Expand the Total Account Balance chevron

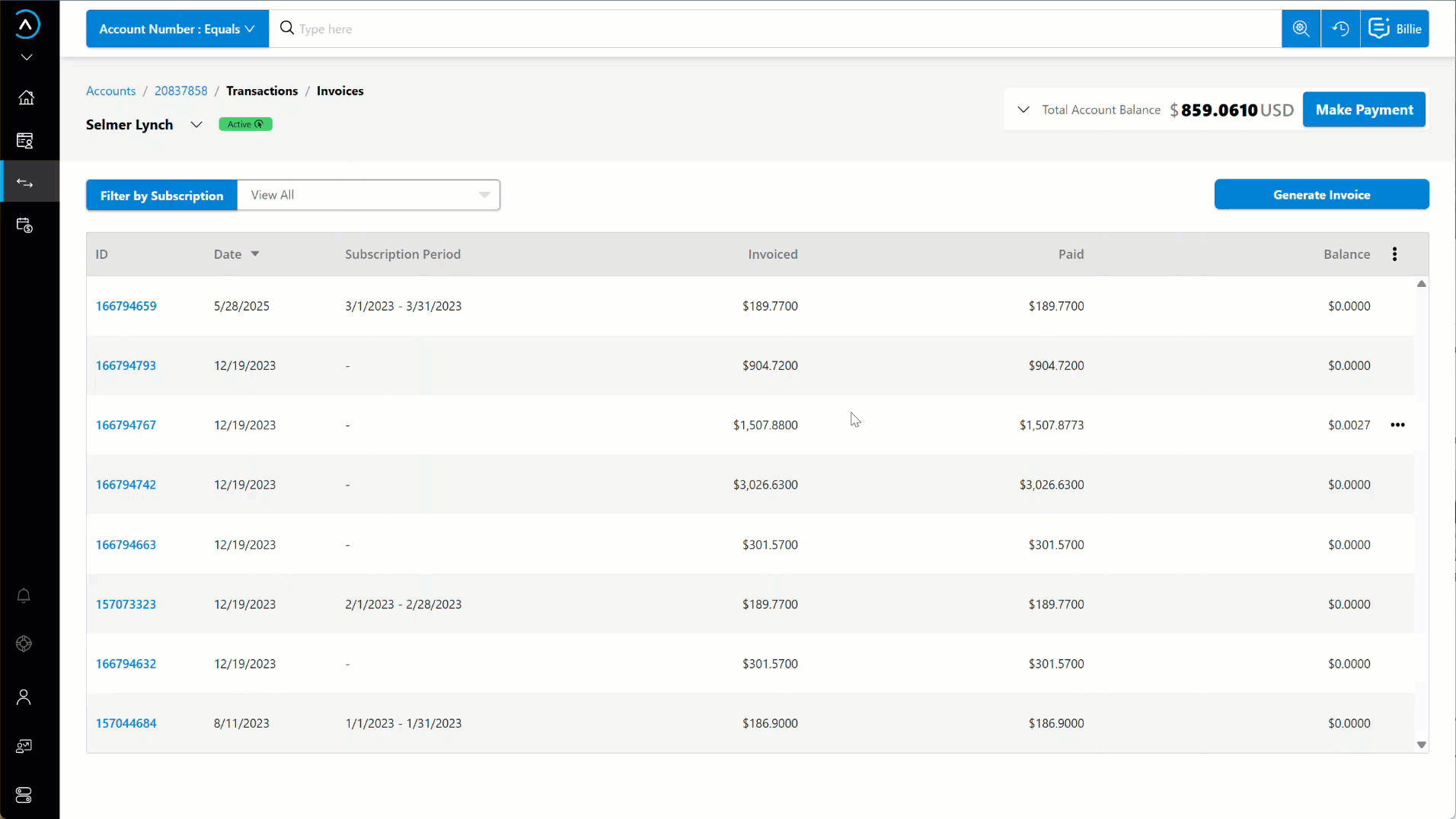(x=1023, y=110)
